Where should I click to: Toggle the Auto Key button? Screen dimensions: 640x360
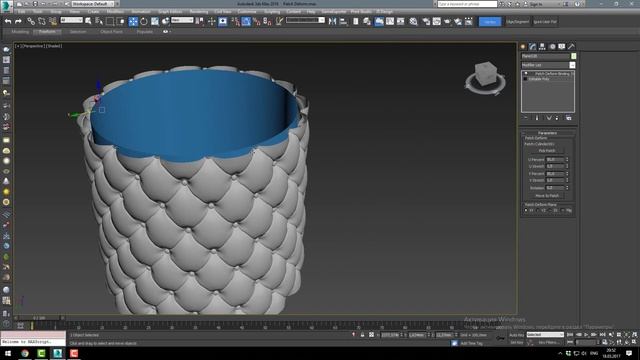pos(516,335)
